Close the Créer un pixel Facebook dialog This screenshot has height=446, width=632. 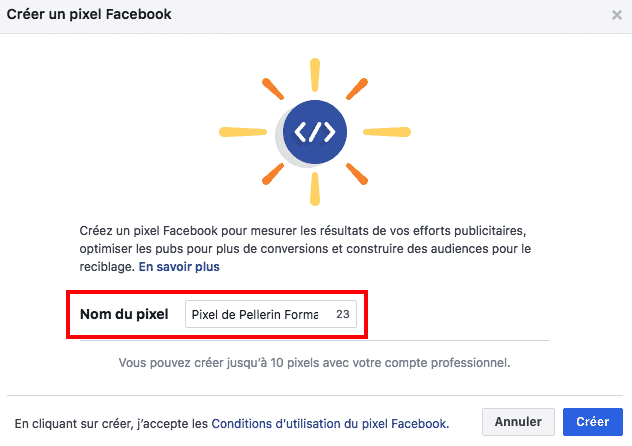pyautogui.click(x=616, y=15)
